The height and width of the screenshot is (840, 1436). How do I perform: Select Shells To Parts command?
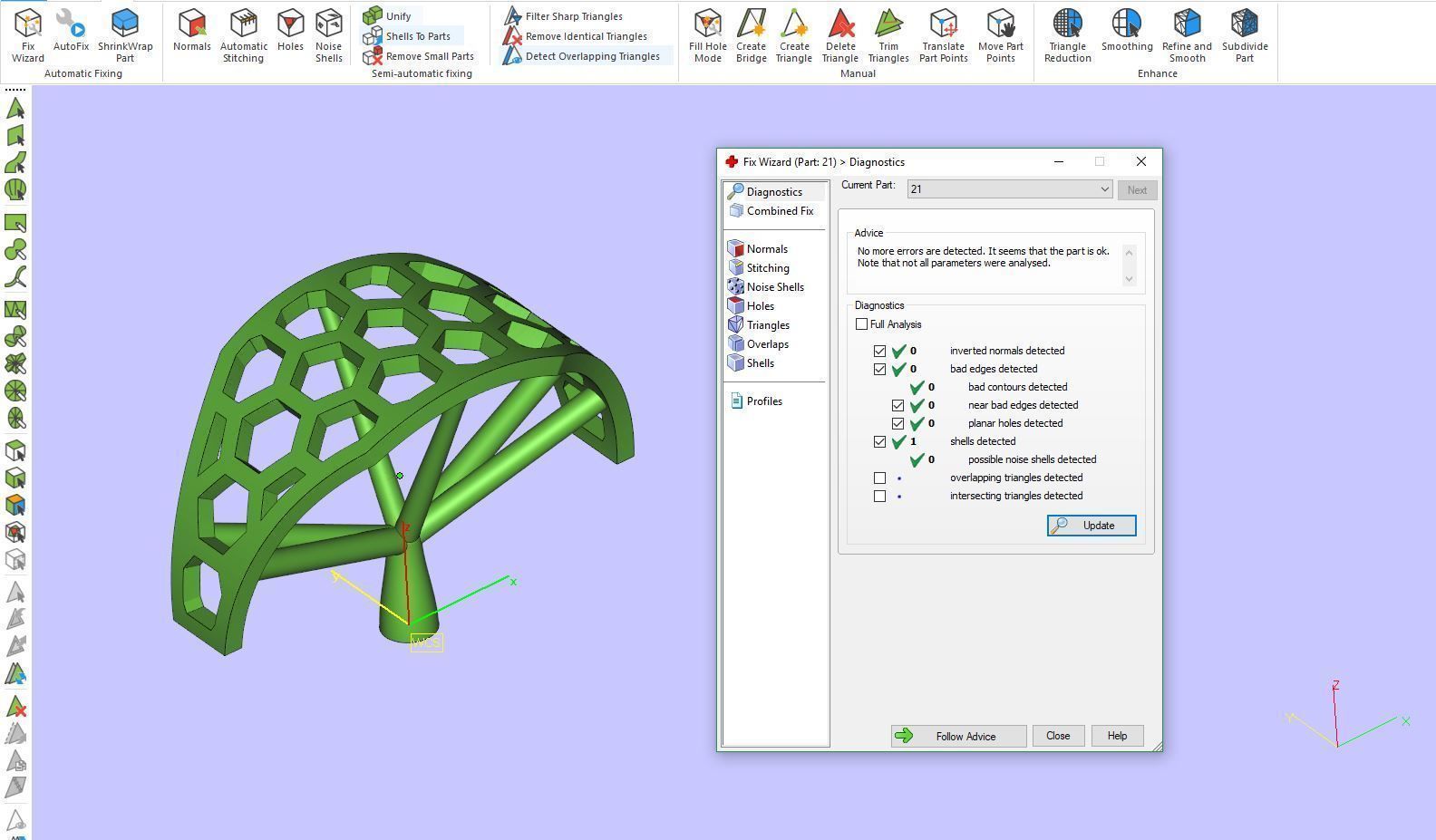(x=407, y=36)
